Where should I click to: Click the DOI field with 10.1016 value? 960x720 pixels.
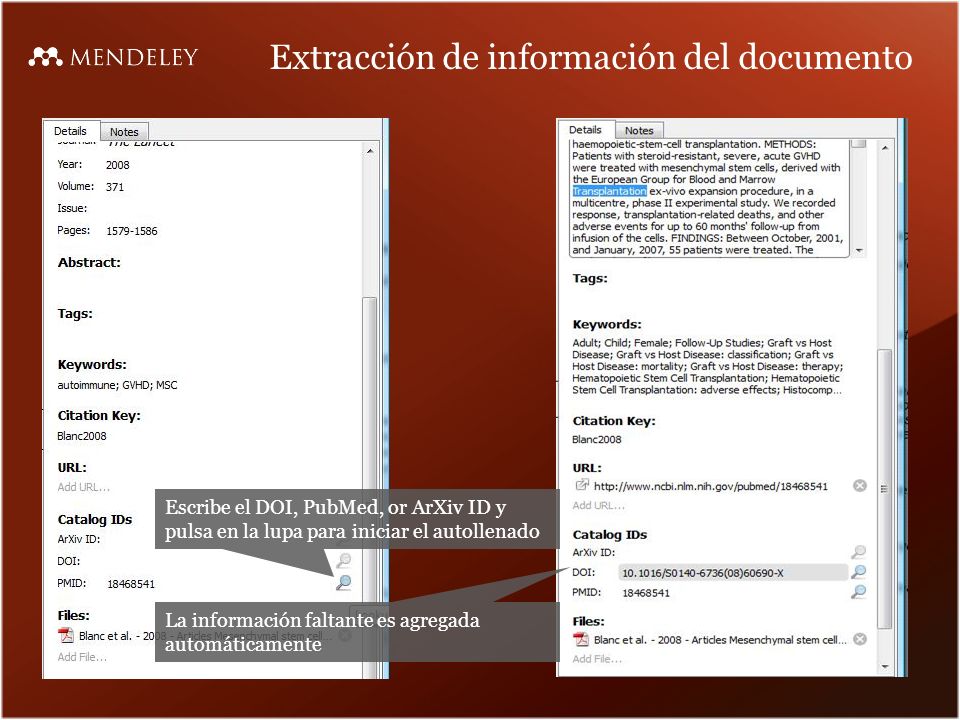733,573
